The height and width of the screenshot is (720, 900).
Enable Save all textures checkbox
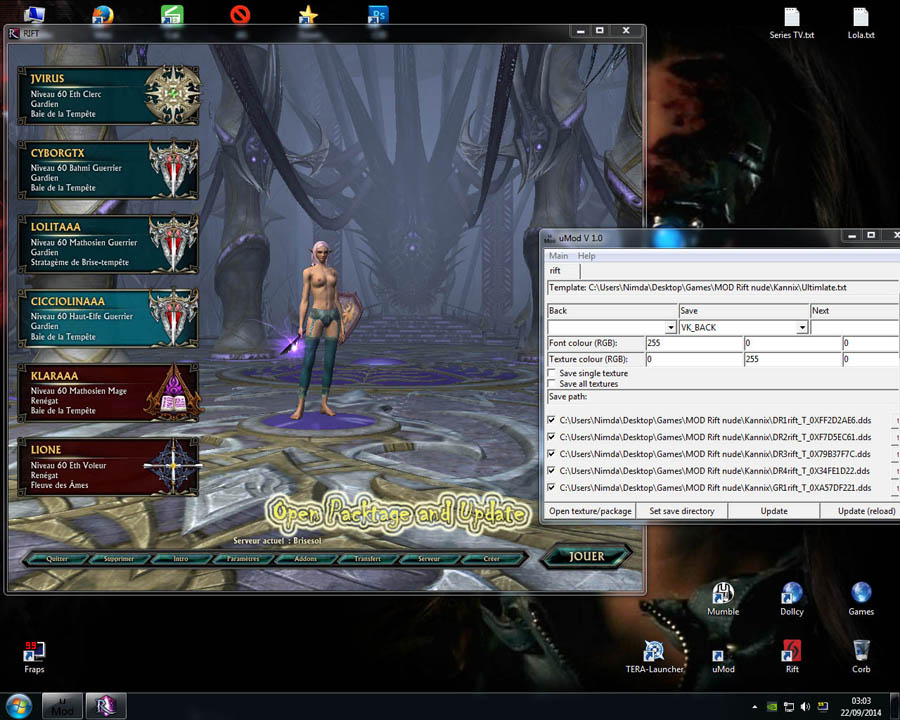[x=552, y=384]
